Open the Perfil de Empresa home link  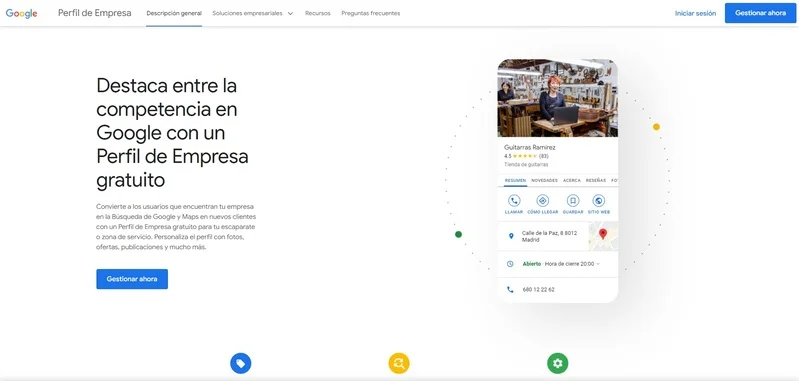95,13
